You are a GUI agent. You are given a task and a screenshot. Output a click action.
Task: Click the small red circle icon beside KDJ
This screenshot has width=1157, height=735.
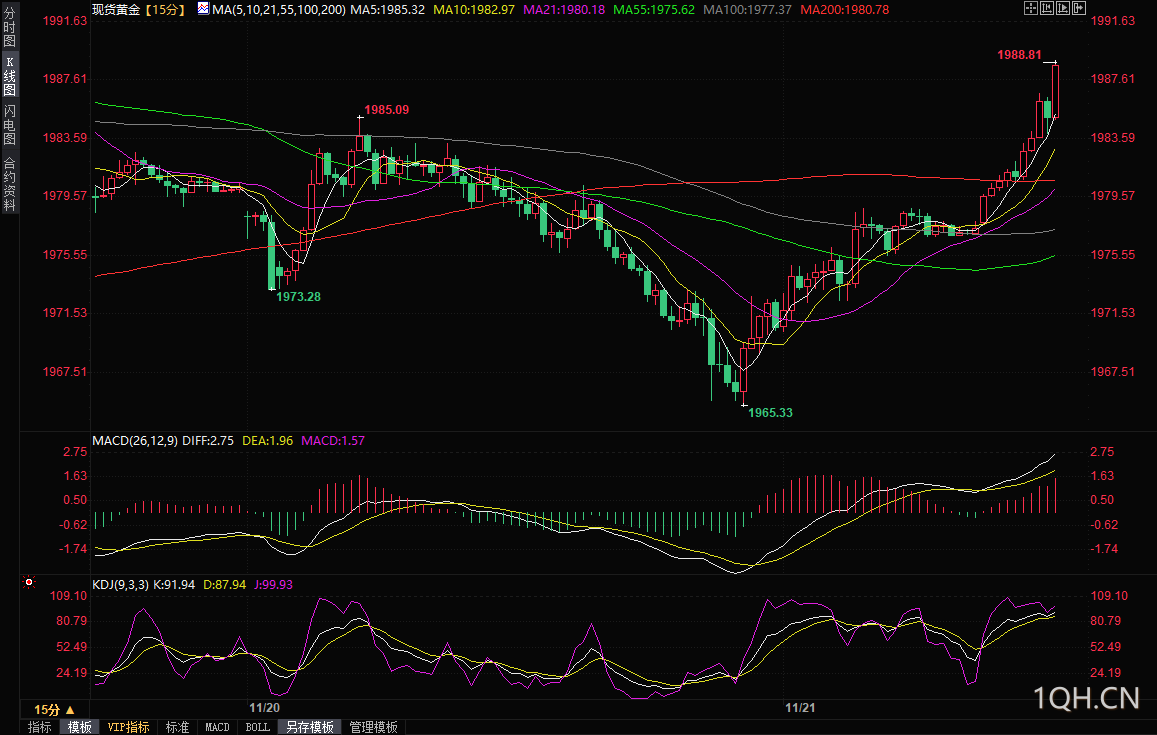(29, 581)
